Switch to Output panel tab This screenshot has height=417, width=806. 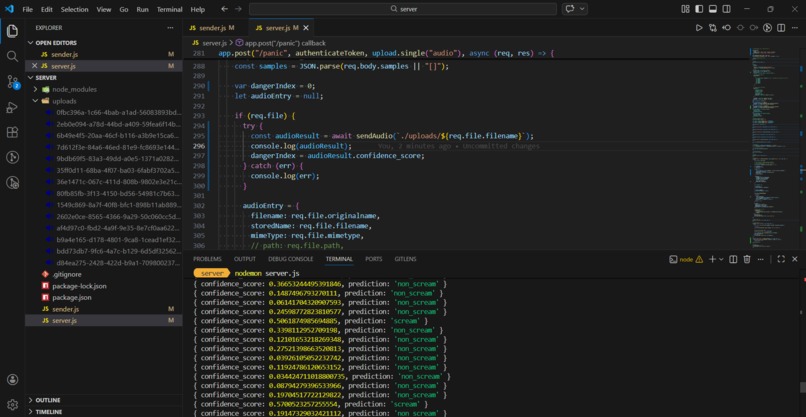click(245, 259)
